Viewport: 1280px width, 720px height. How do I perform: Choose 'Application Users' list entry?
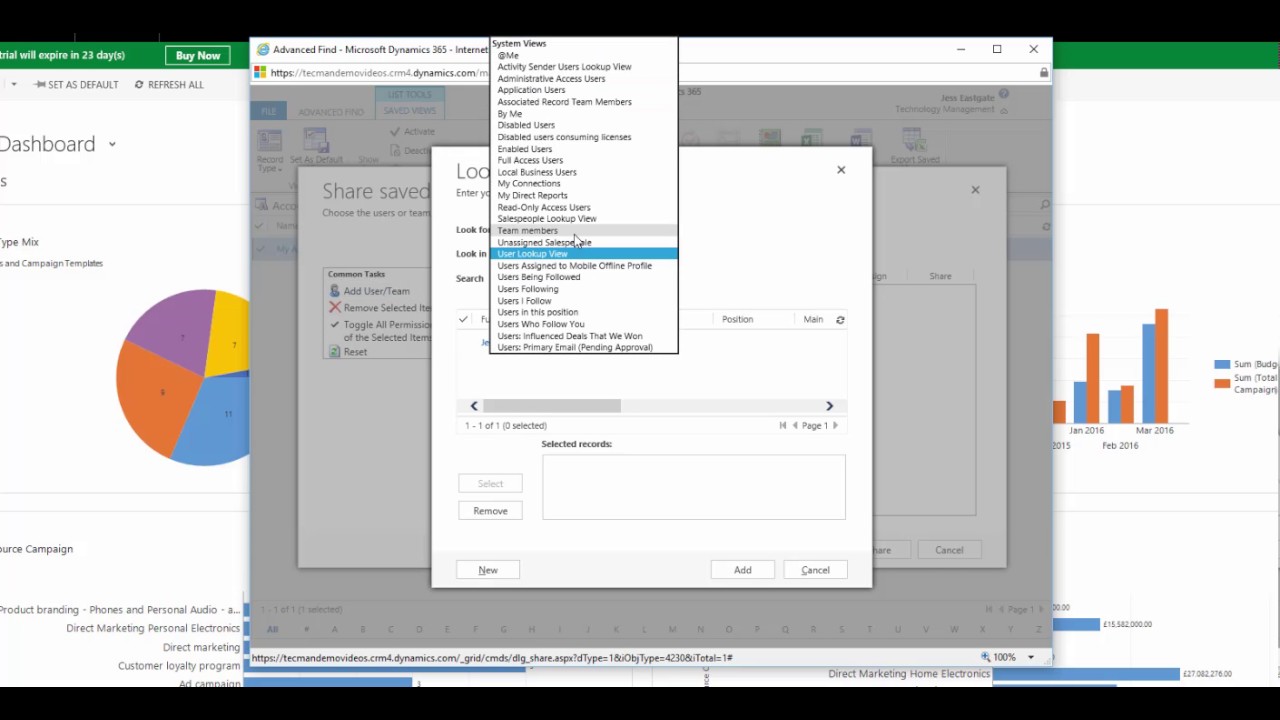[x=583, y=90]
